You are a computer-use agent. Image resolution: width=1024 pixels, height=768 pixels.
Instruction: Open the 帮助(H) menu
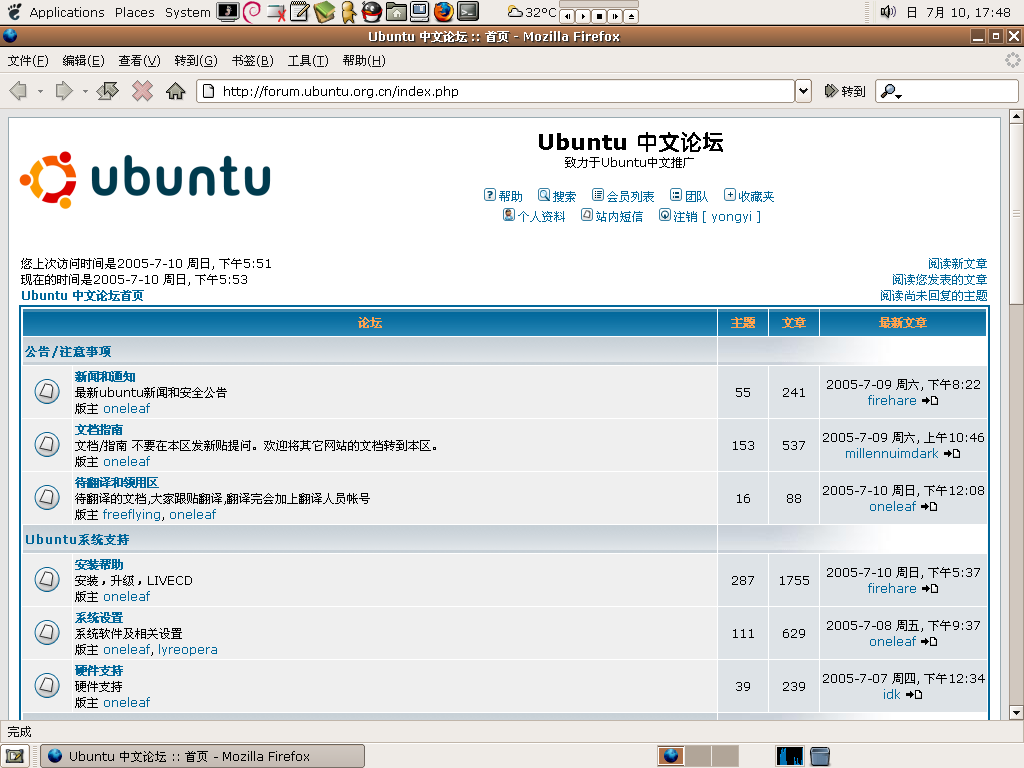(364, 61)
